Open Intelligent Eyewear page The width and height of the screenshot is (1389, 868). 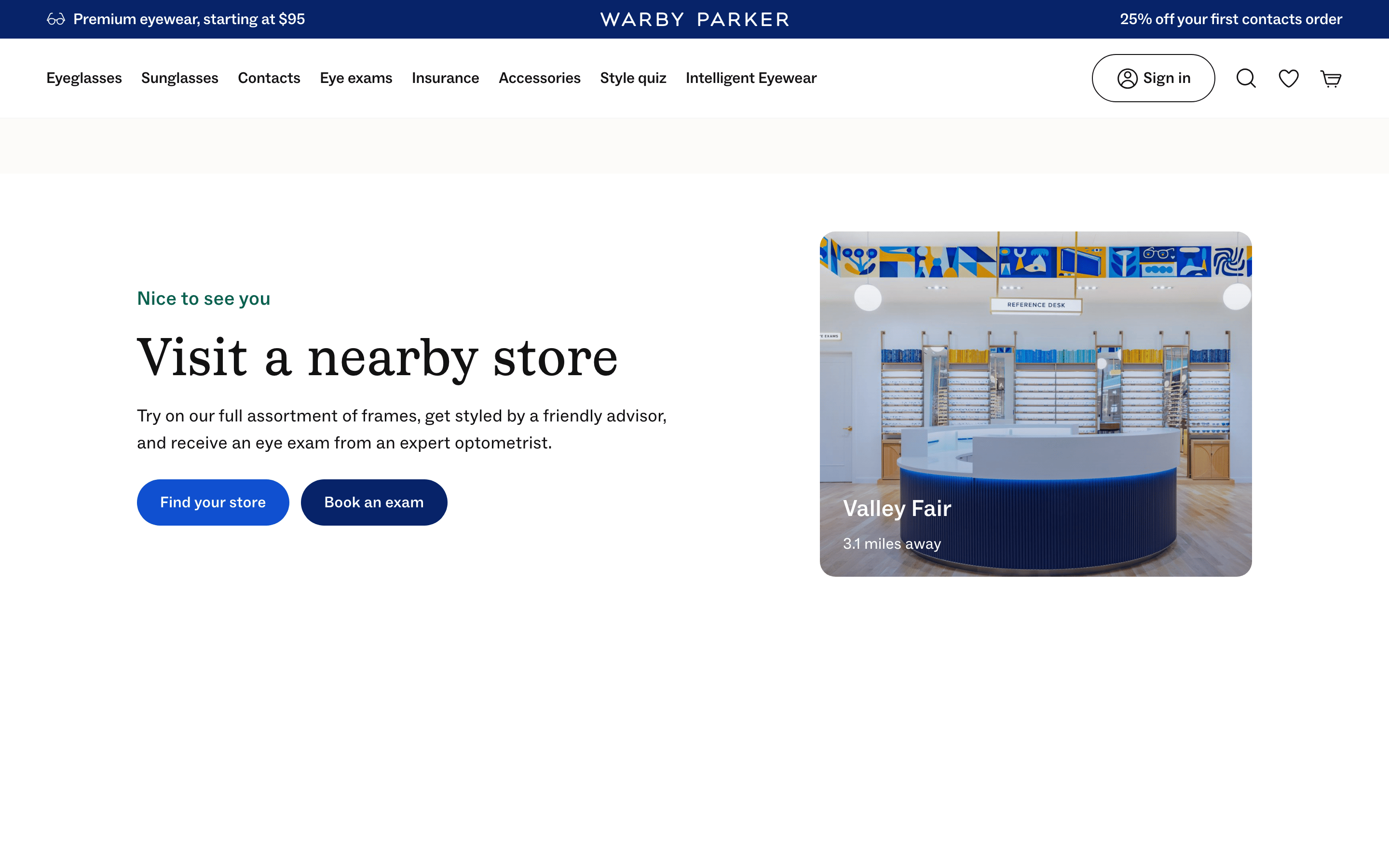pos(751,78)
